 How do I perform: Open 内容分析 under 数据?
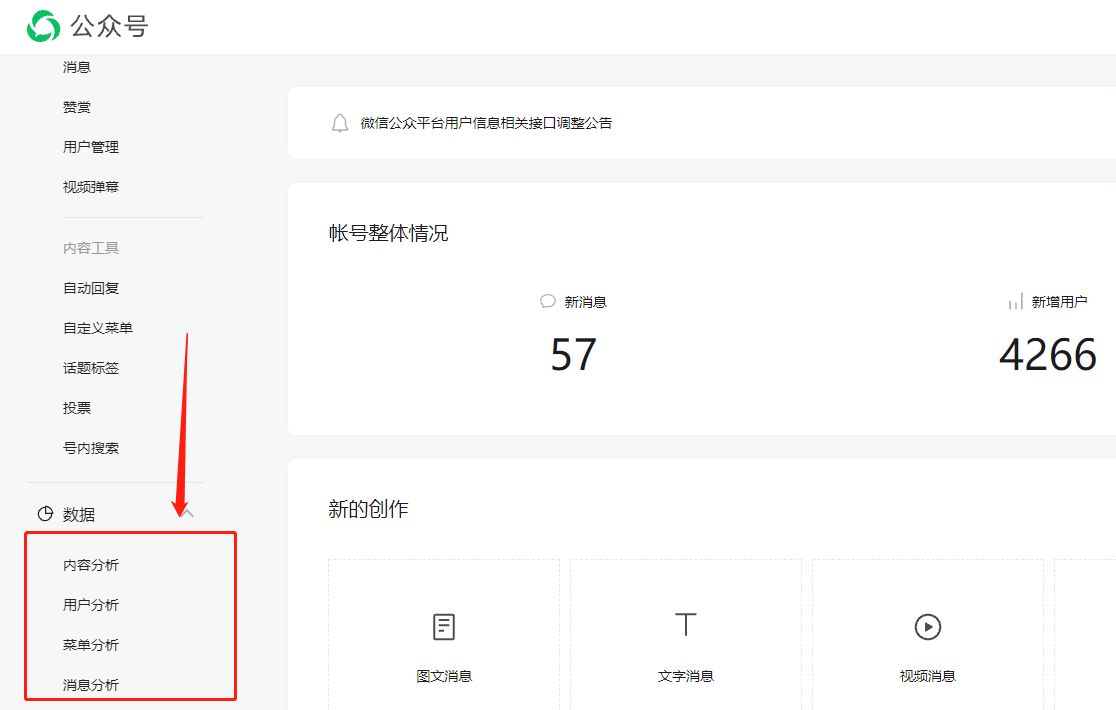coord(90,564)
